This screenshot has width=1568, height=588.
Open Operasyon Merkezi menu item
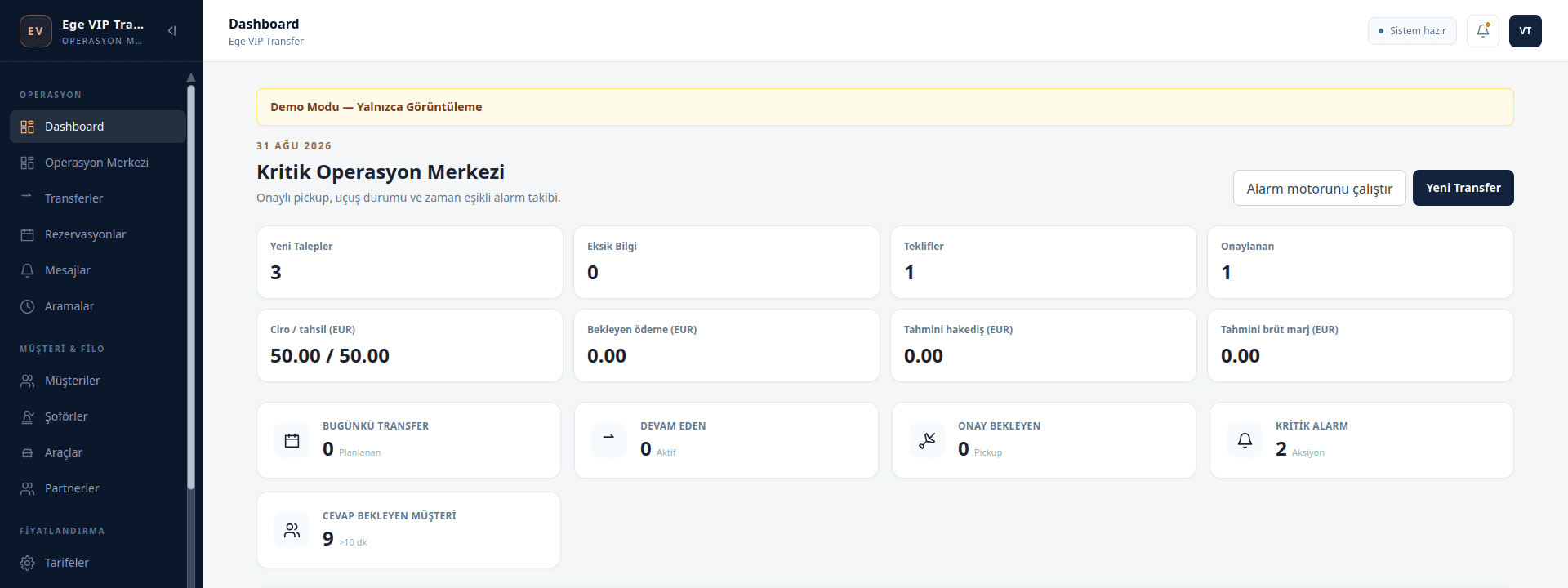coord(98,163)
